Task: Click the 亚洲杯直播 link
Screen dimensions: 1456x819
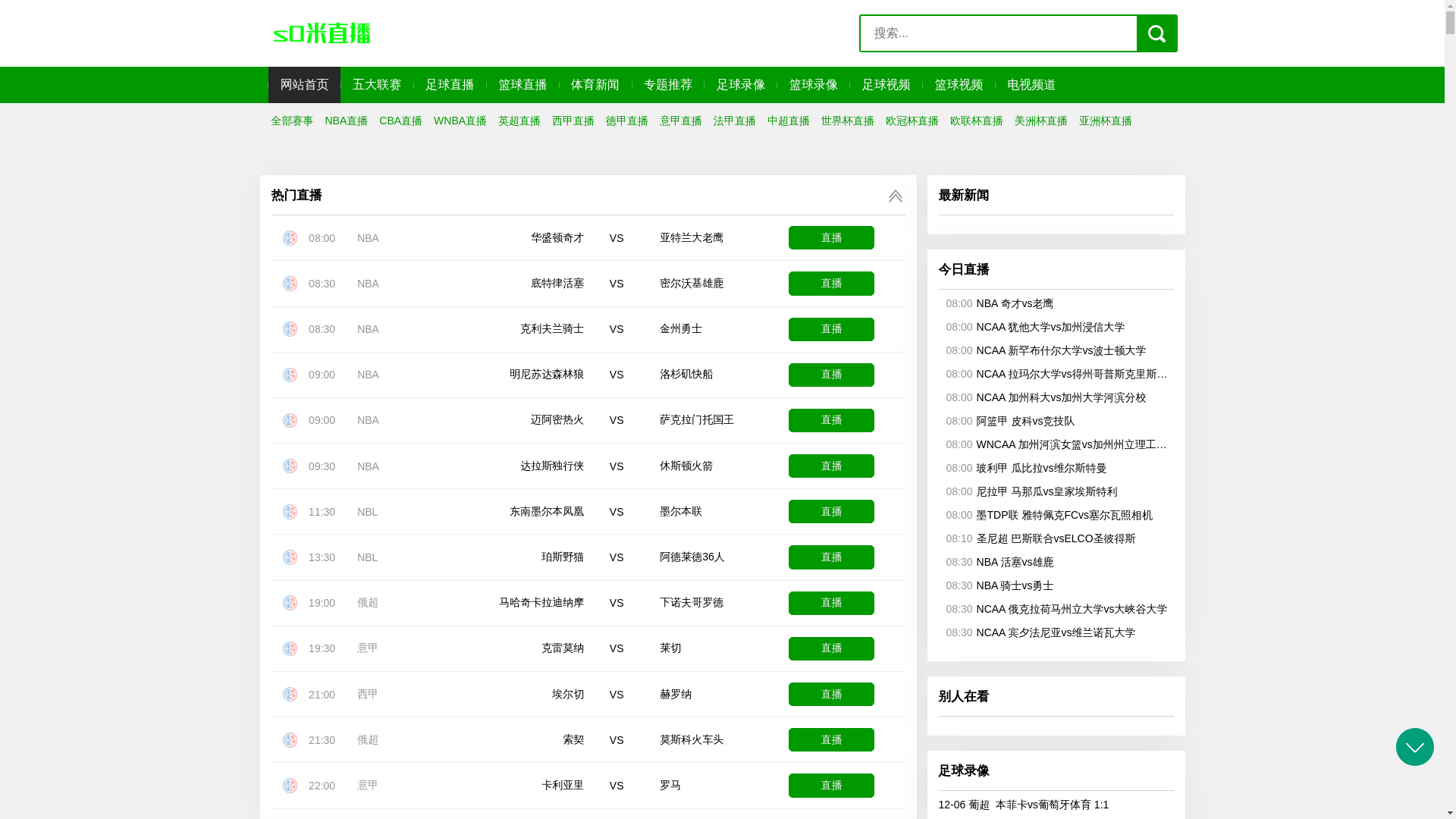Action: coord(1106,121)
